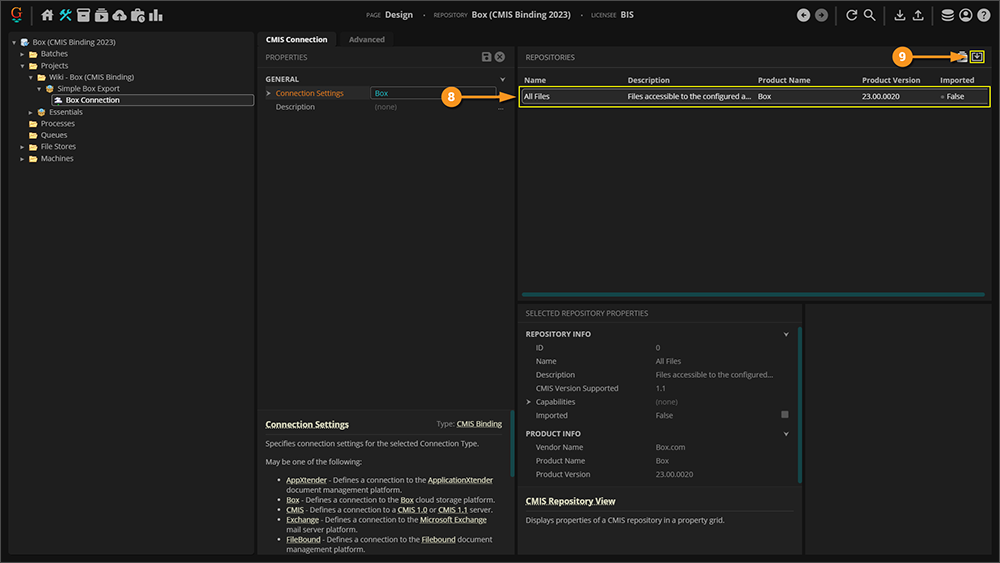Open the Design tools page icon

click(65, 15)
